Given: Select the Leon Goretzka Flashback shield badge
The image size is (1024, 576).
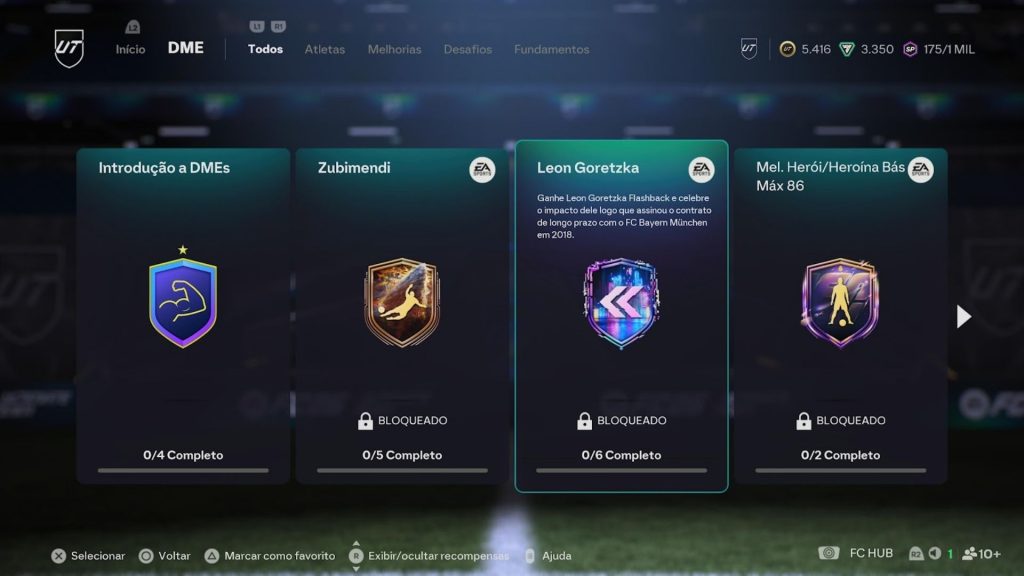Looking at the screenshot, I should [621, 302].
